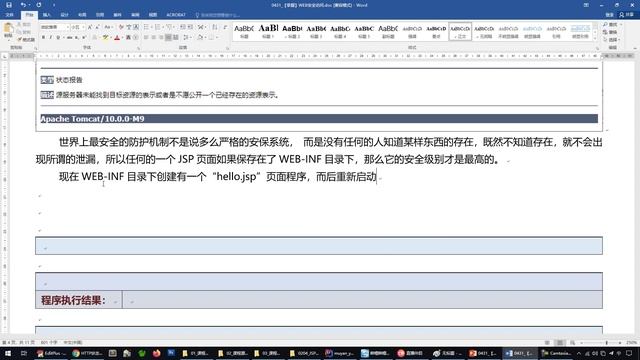640x360 pixels.
Task: Click the borders icon in paragraph group
Action: click(x=211, y=38)
